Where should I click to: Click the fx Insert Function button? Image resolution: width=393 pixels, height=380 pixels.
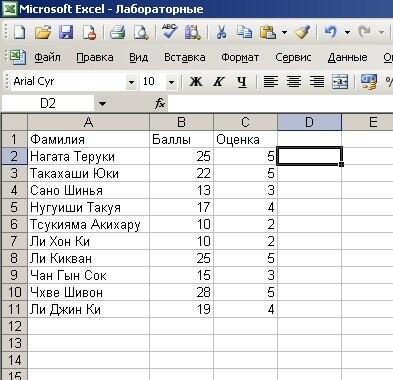(160, 104)
